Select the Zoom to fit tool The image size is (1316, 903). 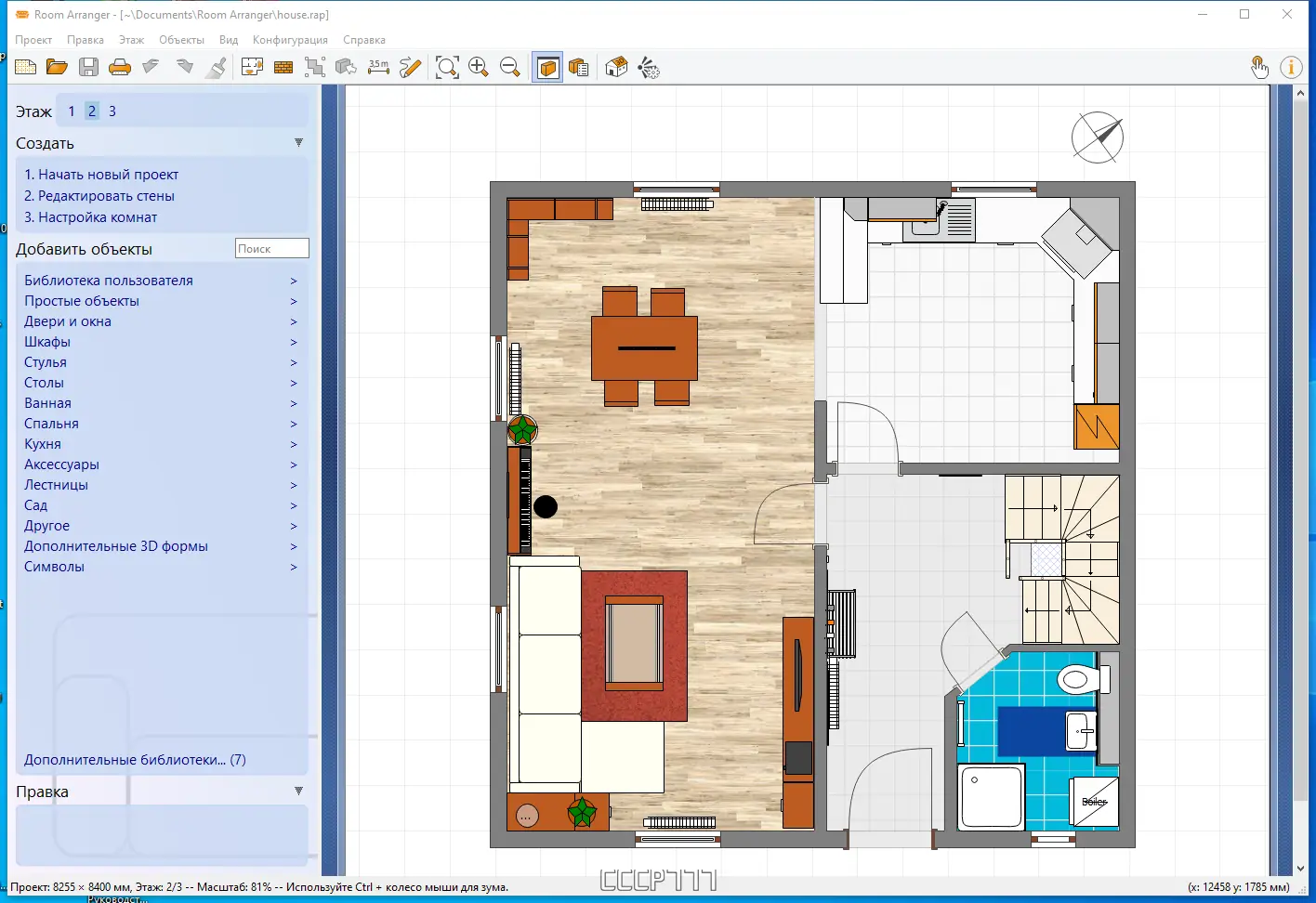pos(447,66)
